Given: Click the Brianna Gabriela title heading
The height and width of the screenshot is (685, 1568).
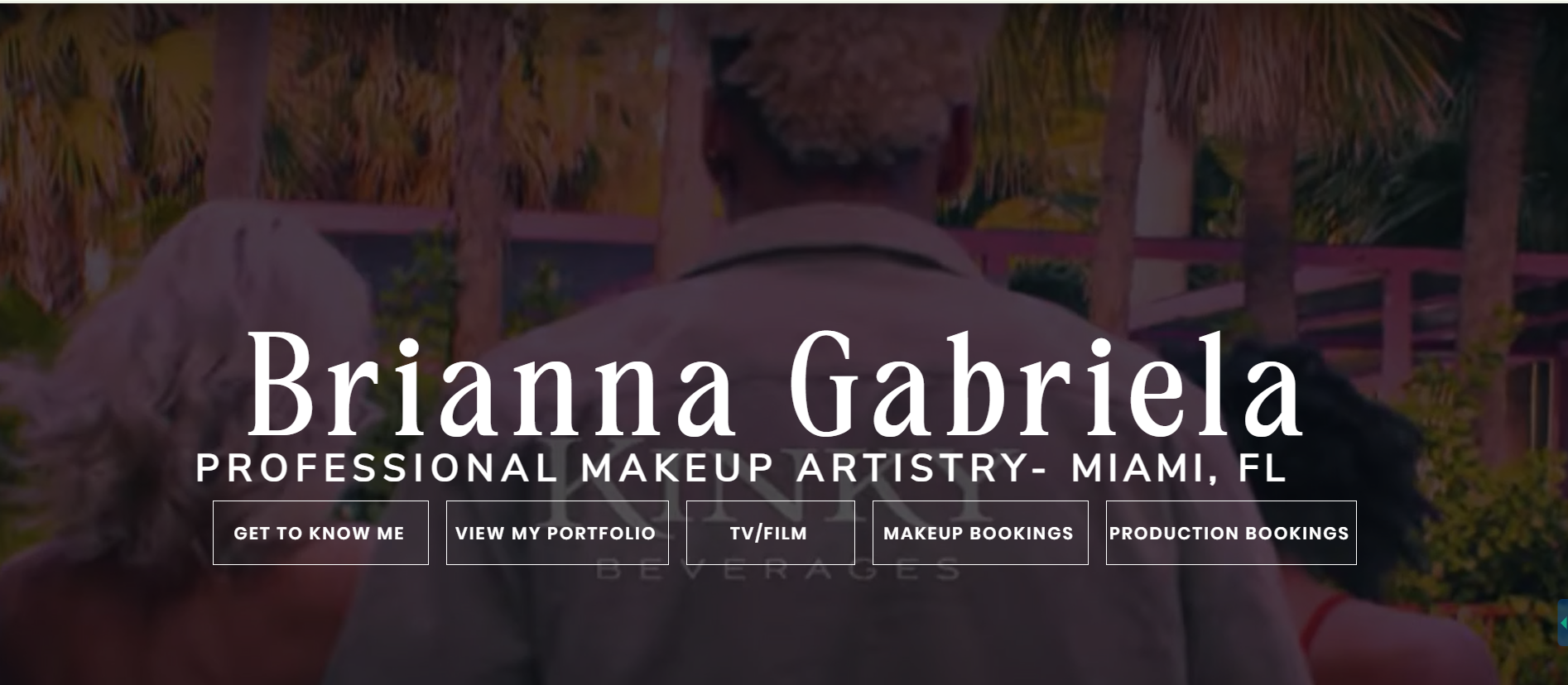Looking at the screenshot, I should click(776, 385).
